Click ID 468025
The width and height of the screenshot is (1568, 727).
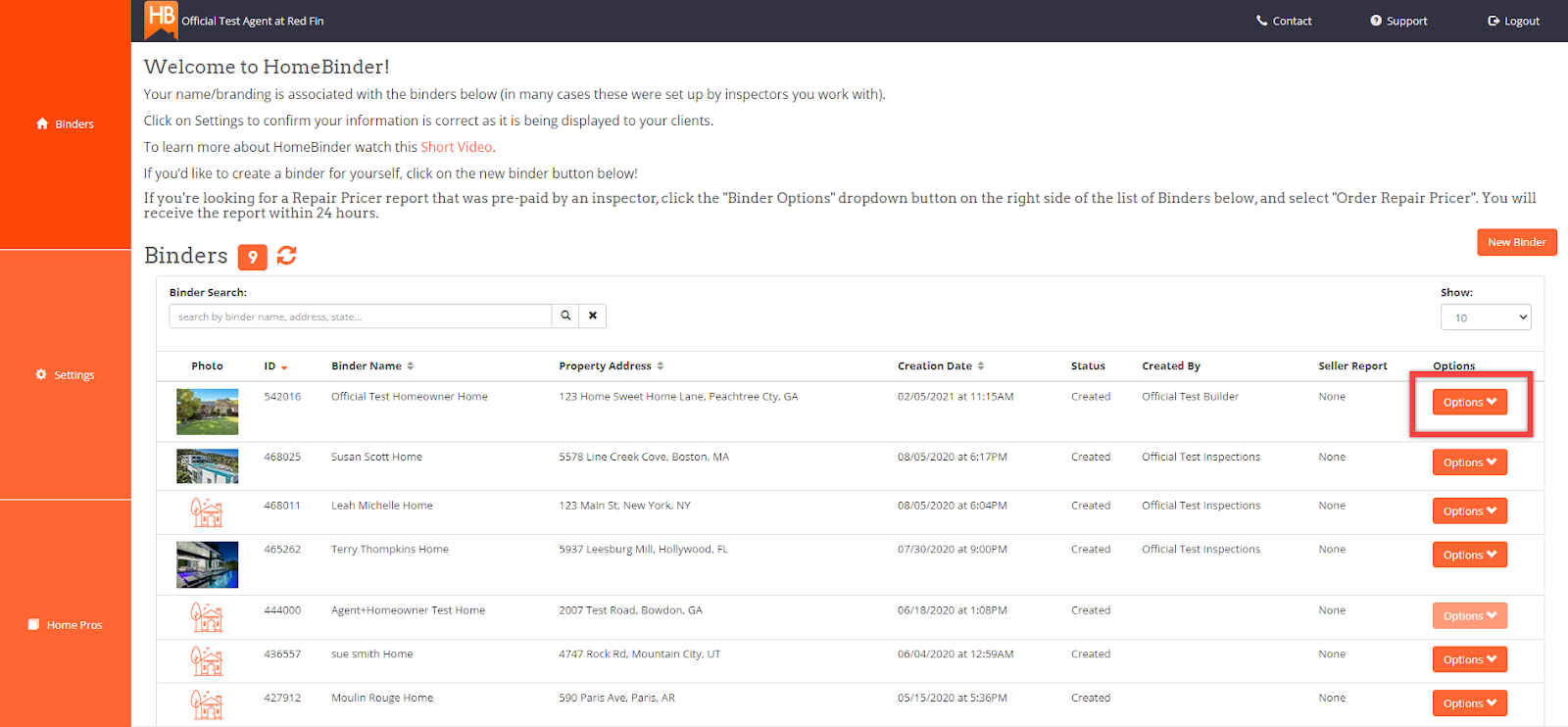point(282,458)
